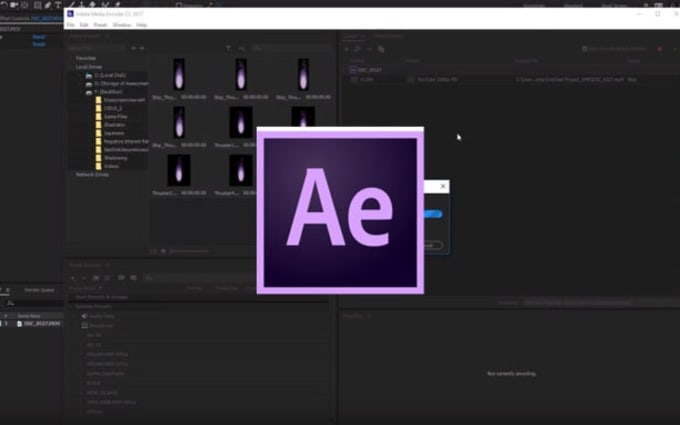Click the new preset plus icon in Preset Browser

pyautogui.click(x=72, y=278)
